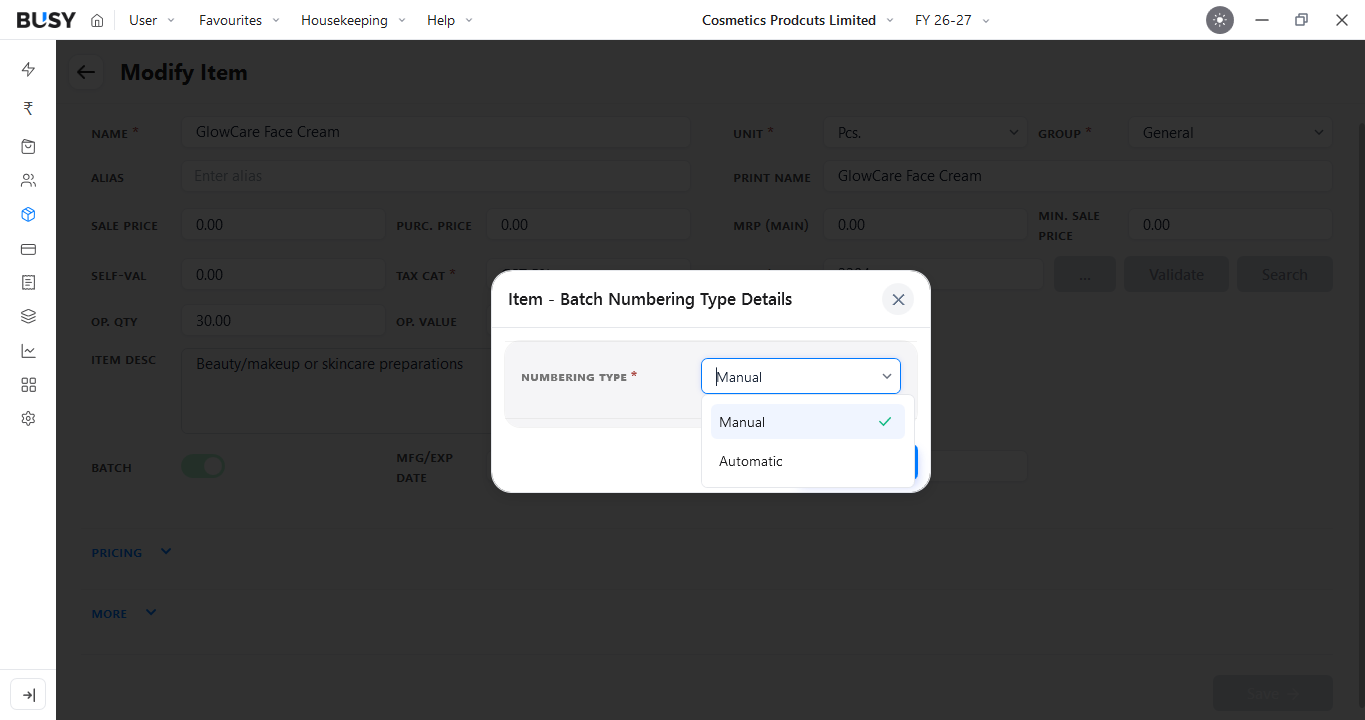Click the Print Name field
Image resolution: width=1365 pixels, height=720 pixels.
point(1078,176)
